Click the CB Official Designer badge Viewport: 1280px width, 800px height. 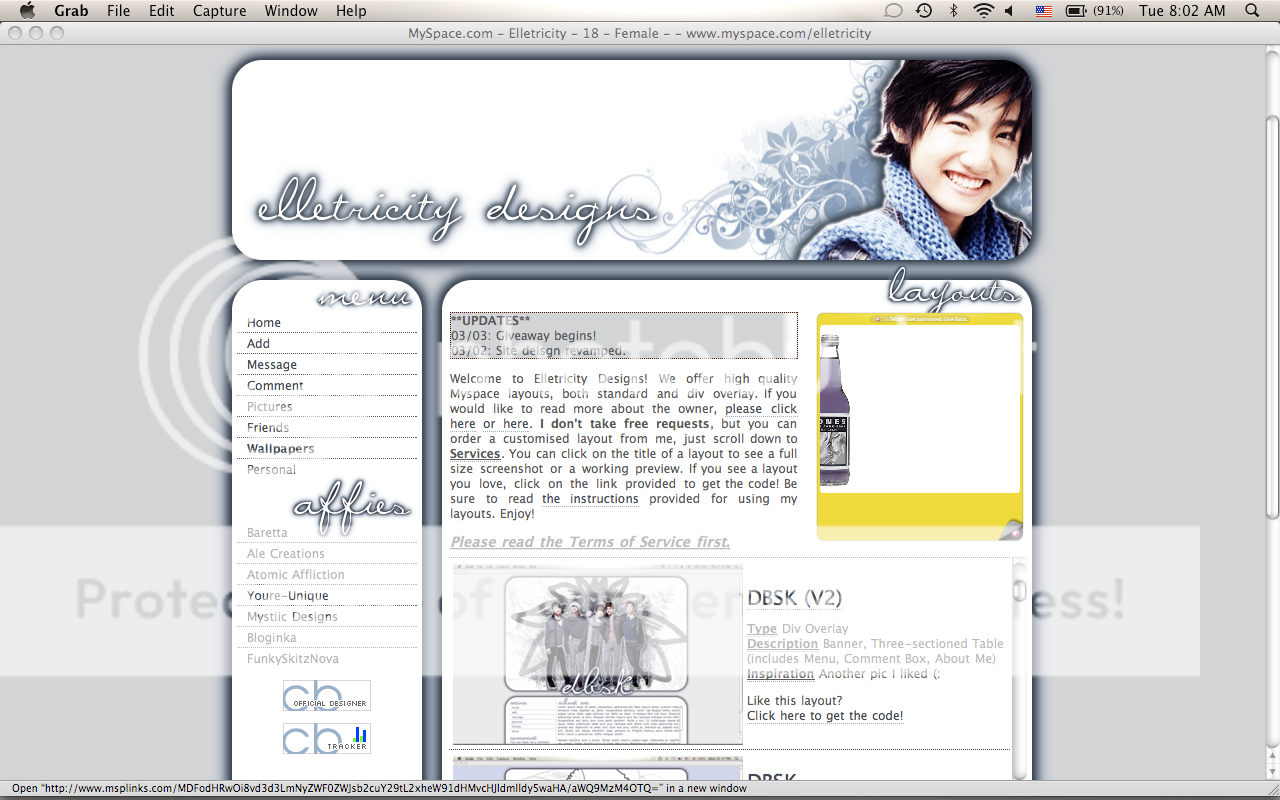click(x=326, y=696)
